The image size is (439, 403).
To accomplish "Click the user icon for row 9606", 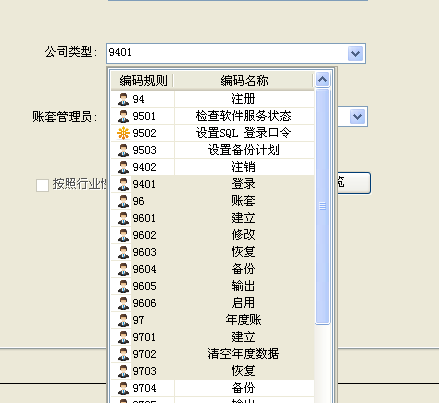I will pos(123,303).
